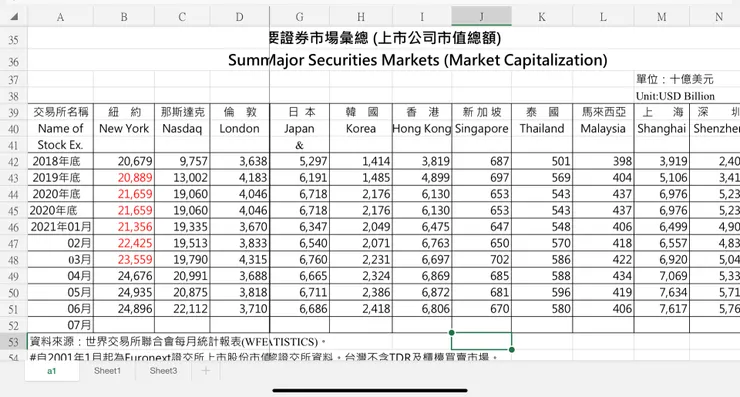Select the Nasdaq header cell
Image resolution: width=740 pixels, height=397 pixels.
coord(182,128)
